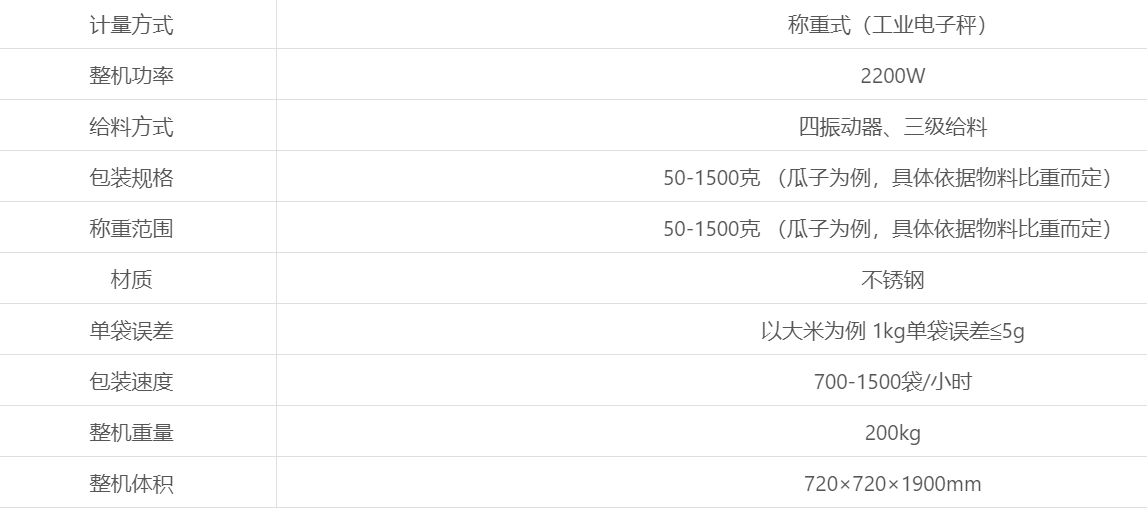Viewport: 1147px width, 522px height.
Task: Click the 称重范围 label
Action: tap(132, 229)
